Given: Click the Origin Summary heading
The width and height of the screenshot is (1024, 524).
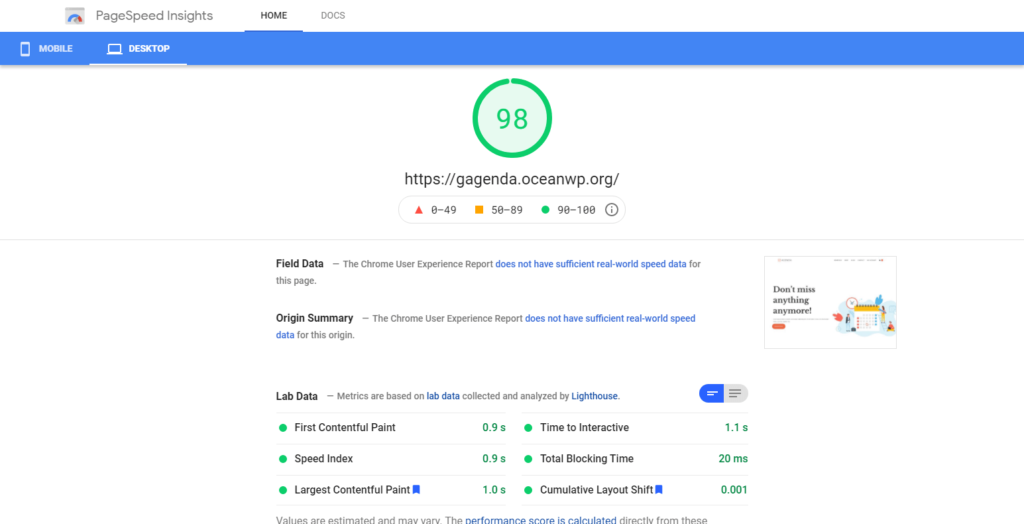Looking at the screenshot, I should (315, 318).
